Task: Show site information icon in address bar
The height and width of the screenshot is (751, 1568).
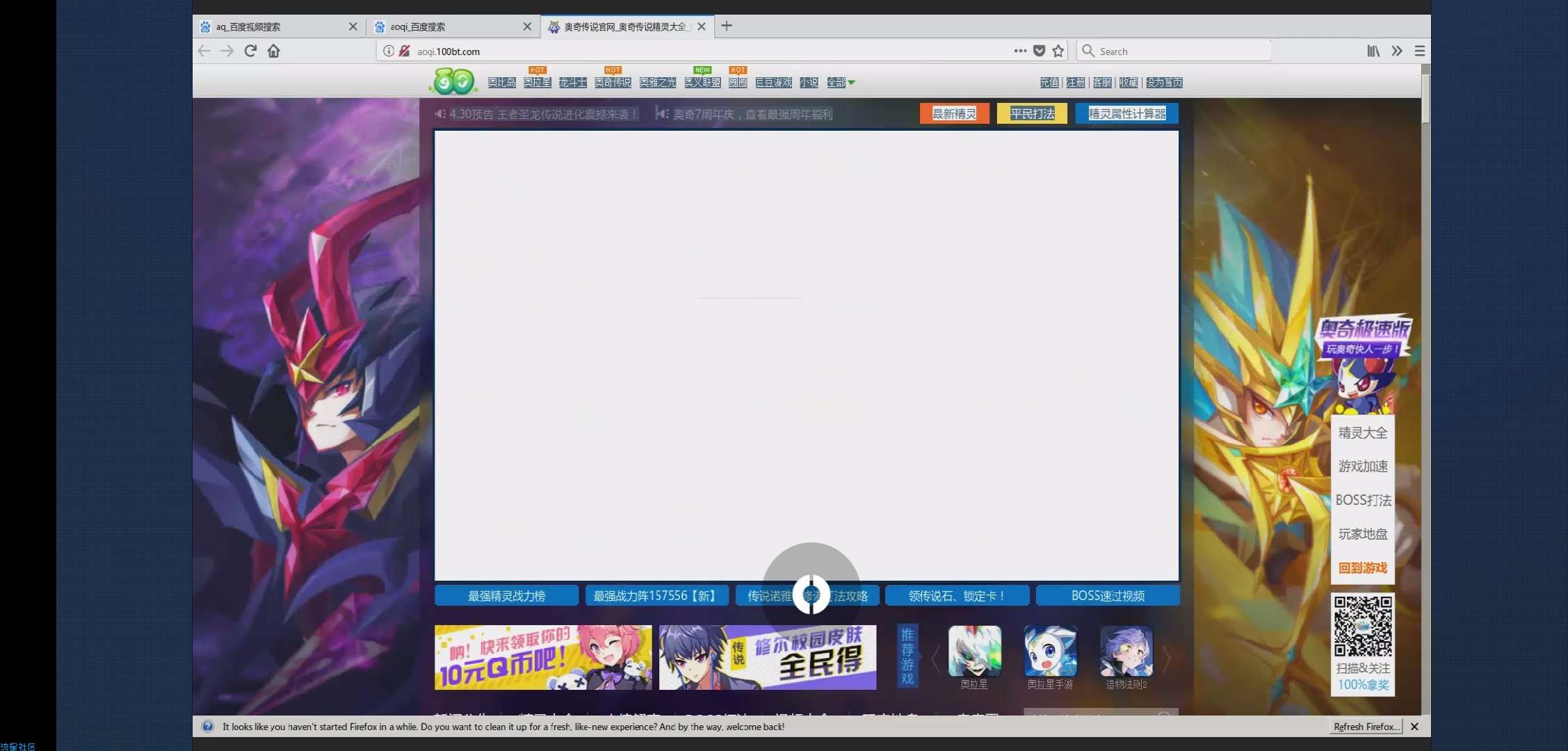Action: [389, 51]
